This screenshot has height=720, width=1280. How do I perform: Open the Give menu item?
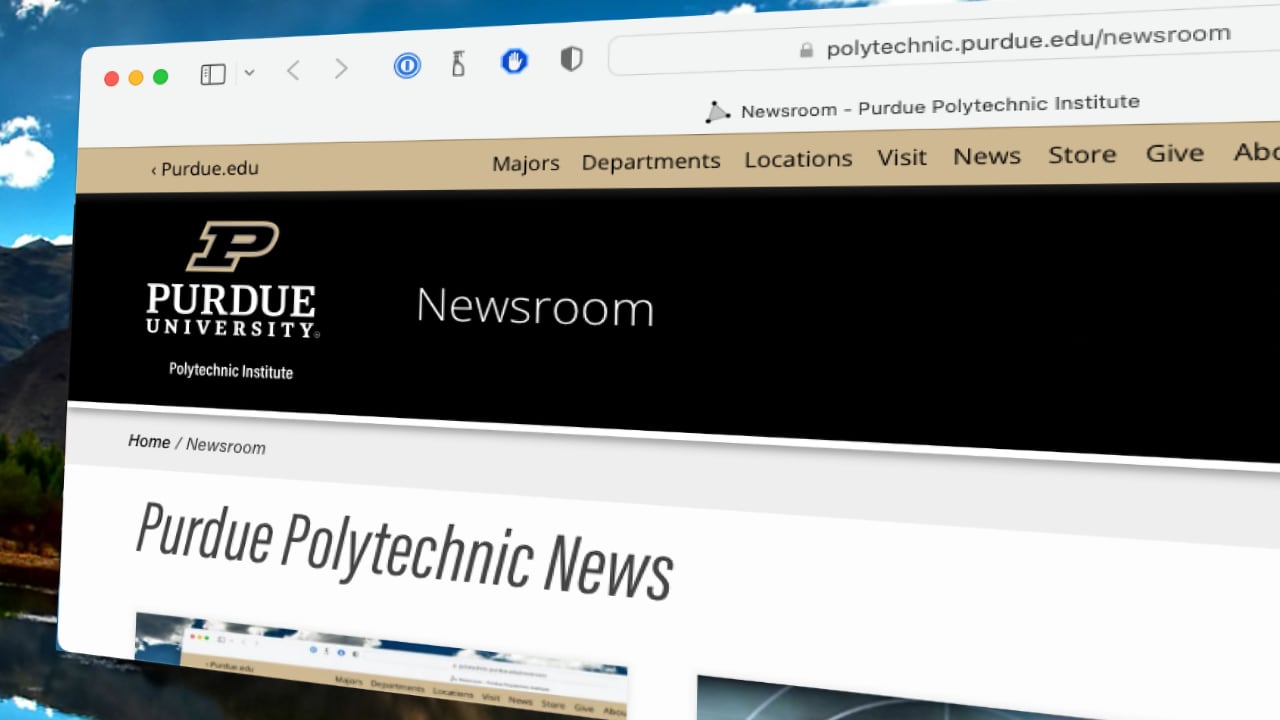1175,153
